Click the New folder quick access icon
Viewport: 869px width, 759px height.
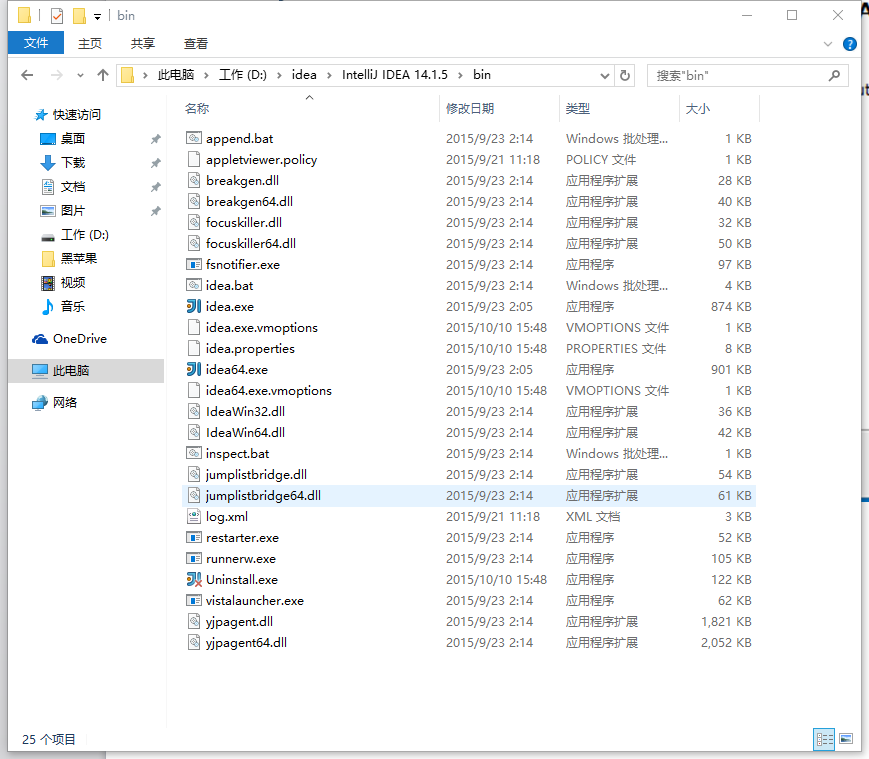(79, 16)
